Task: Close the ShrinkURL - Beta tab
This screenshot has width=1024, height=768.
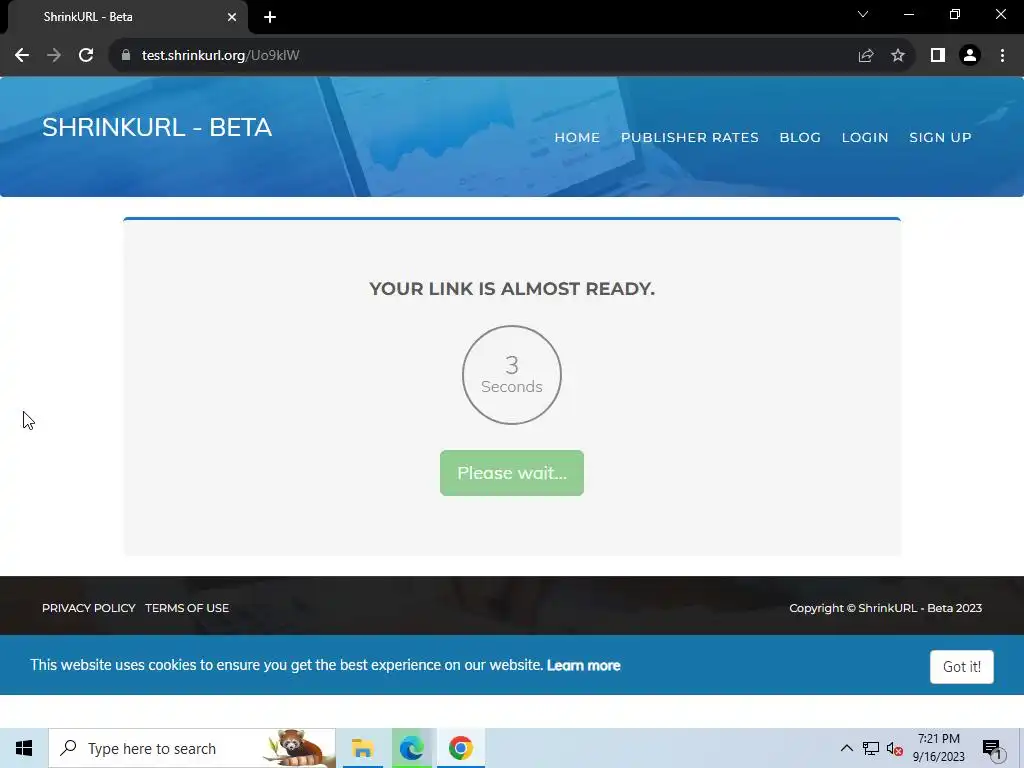Action: pos(232,17)
